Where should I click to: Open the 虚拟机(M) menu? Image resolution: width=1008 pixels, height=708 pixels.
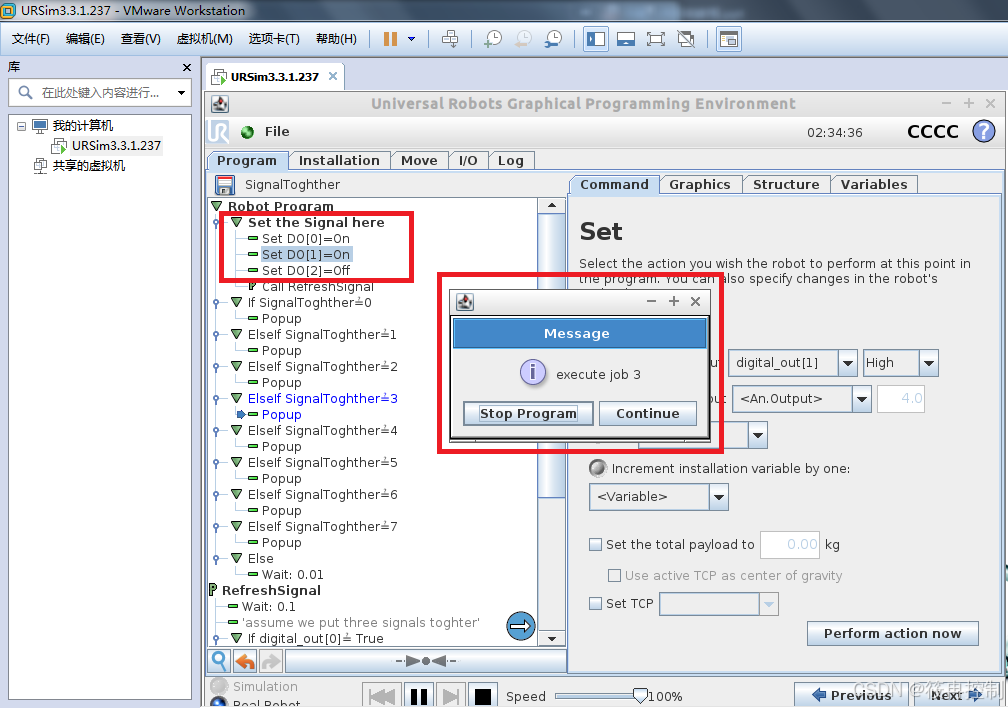(x=204, y=39)
